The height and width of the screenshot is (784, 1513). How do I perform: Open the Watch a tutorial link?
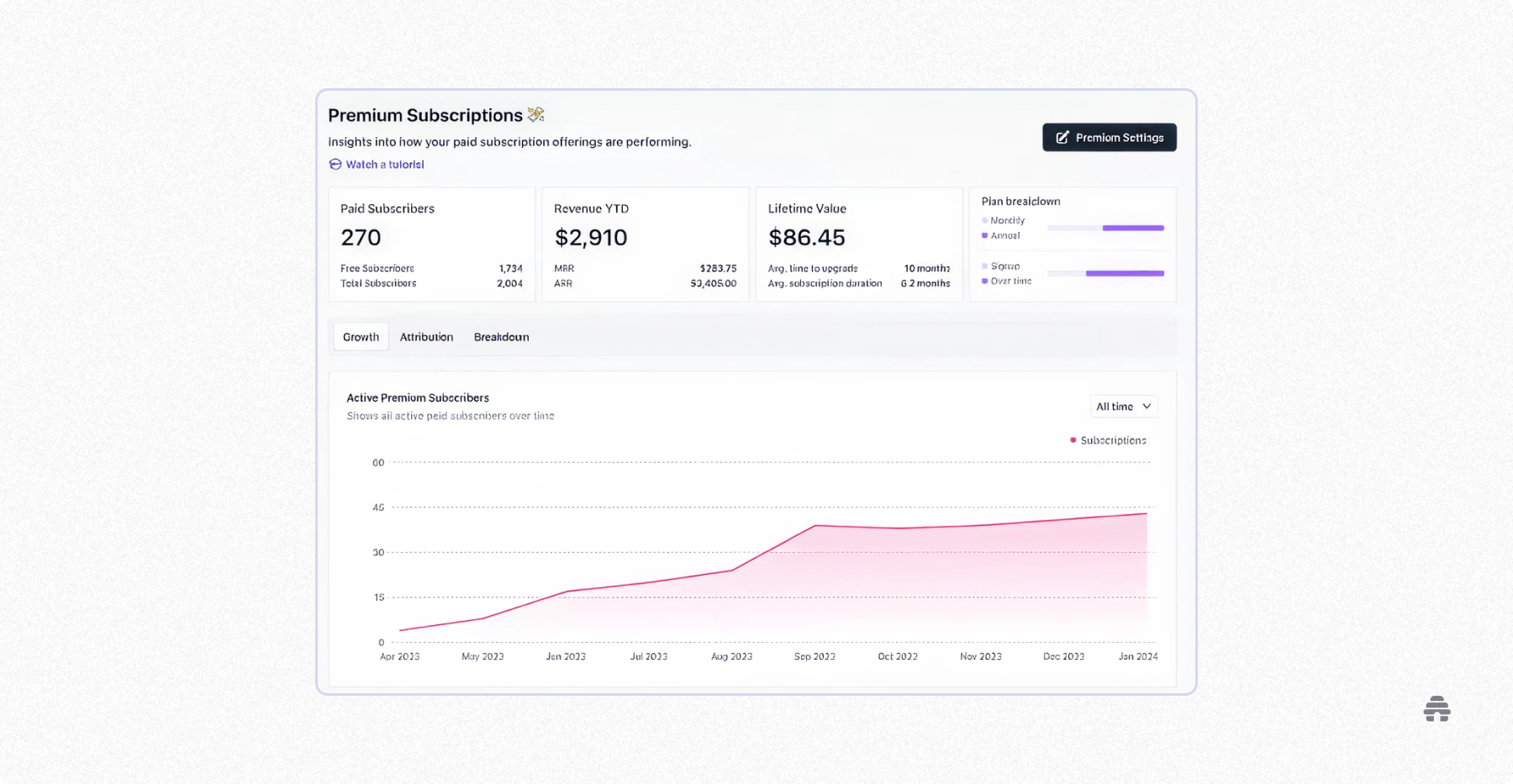pos(383,164)
